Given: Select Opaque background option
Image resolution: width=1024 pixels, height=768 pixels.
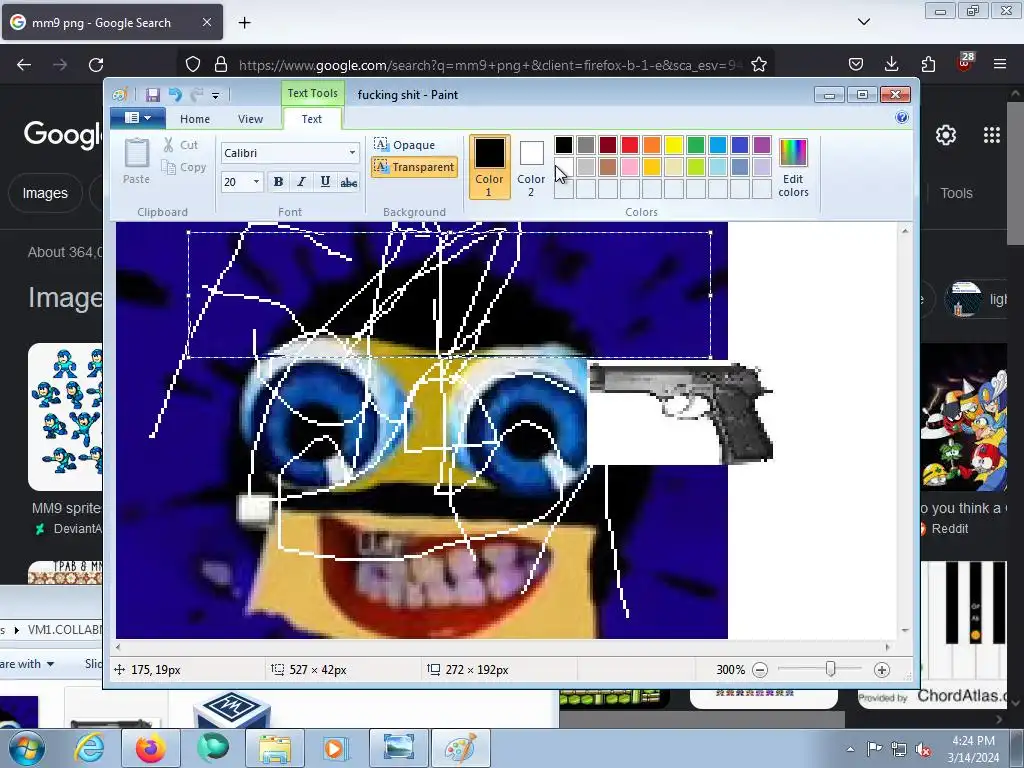Looking at the screenshot, I should 404,144.
